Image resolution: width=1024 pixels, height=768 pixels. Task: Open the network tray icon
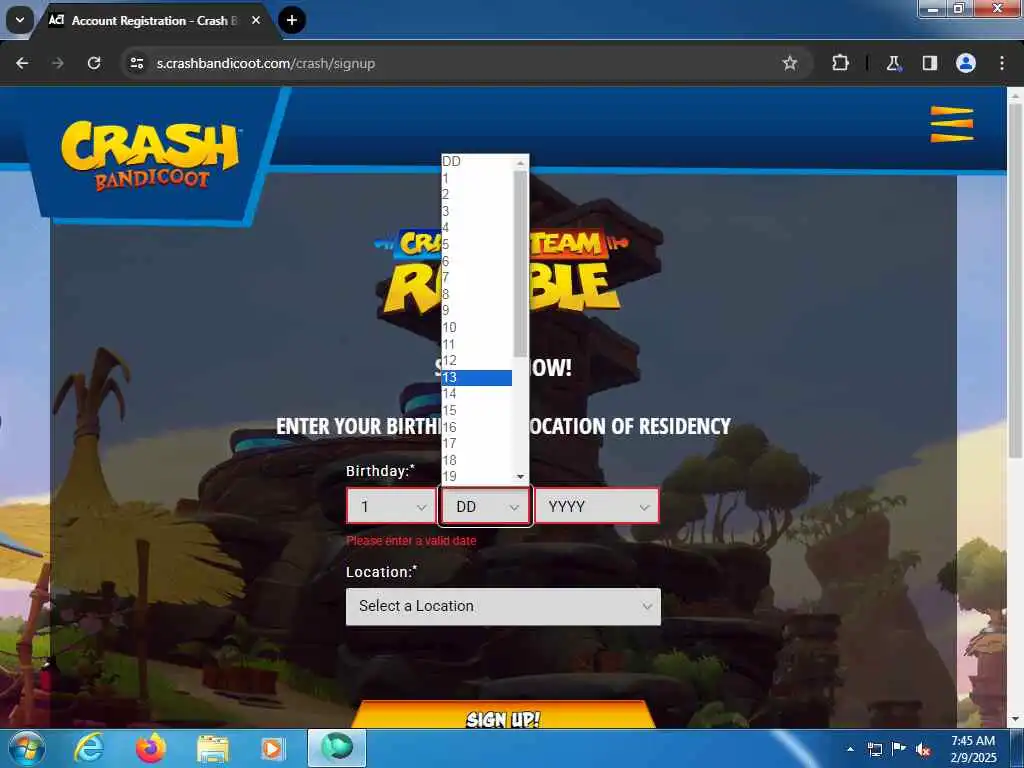(874, 749)
